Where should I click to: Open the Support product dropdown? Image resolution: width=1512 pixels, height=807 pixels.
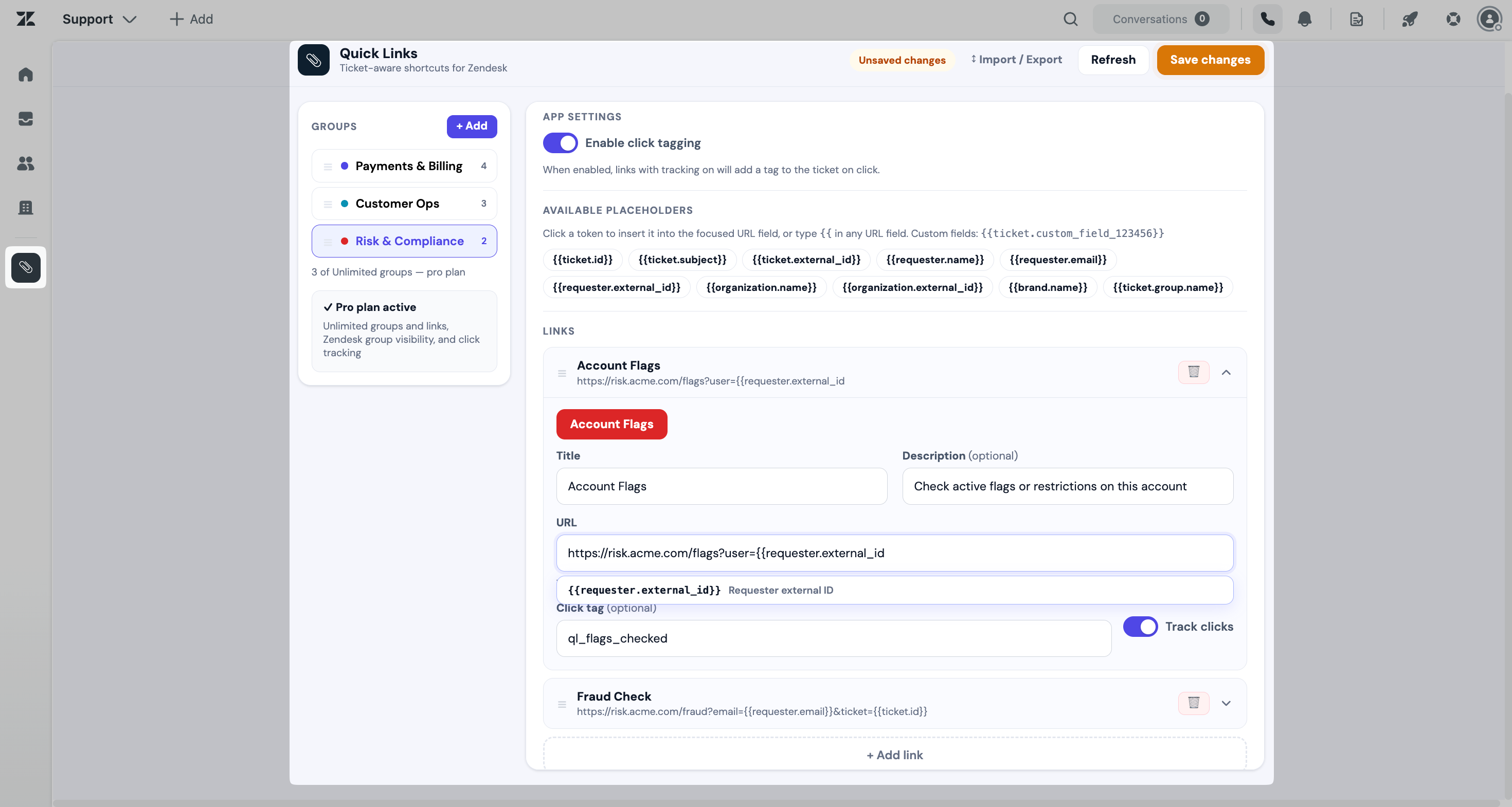click(99, 19)
